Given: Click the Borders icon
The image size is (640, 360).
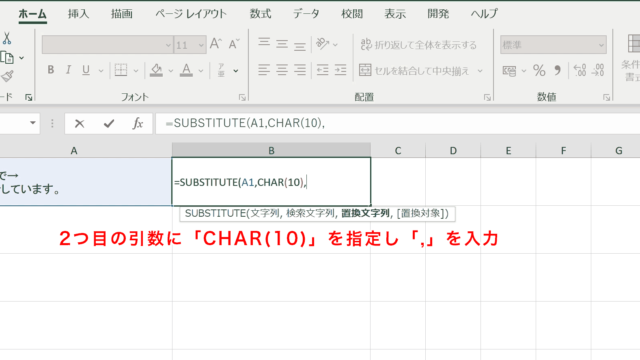Looking at the screenshot, I should coord(121,70).
